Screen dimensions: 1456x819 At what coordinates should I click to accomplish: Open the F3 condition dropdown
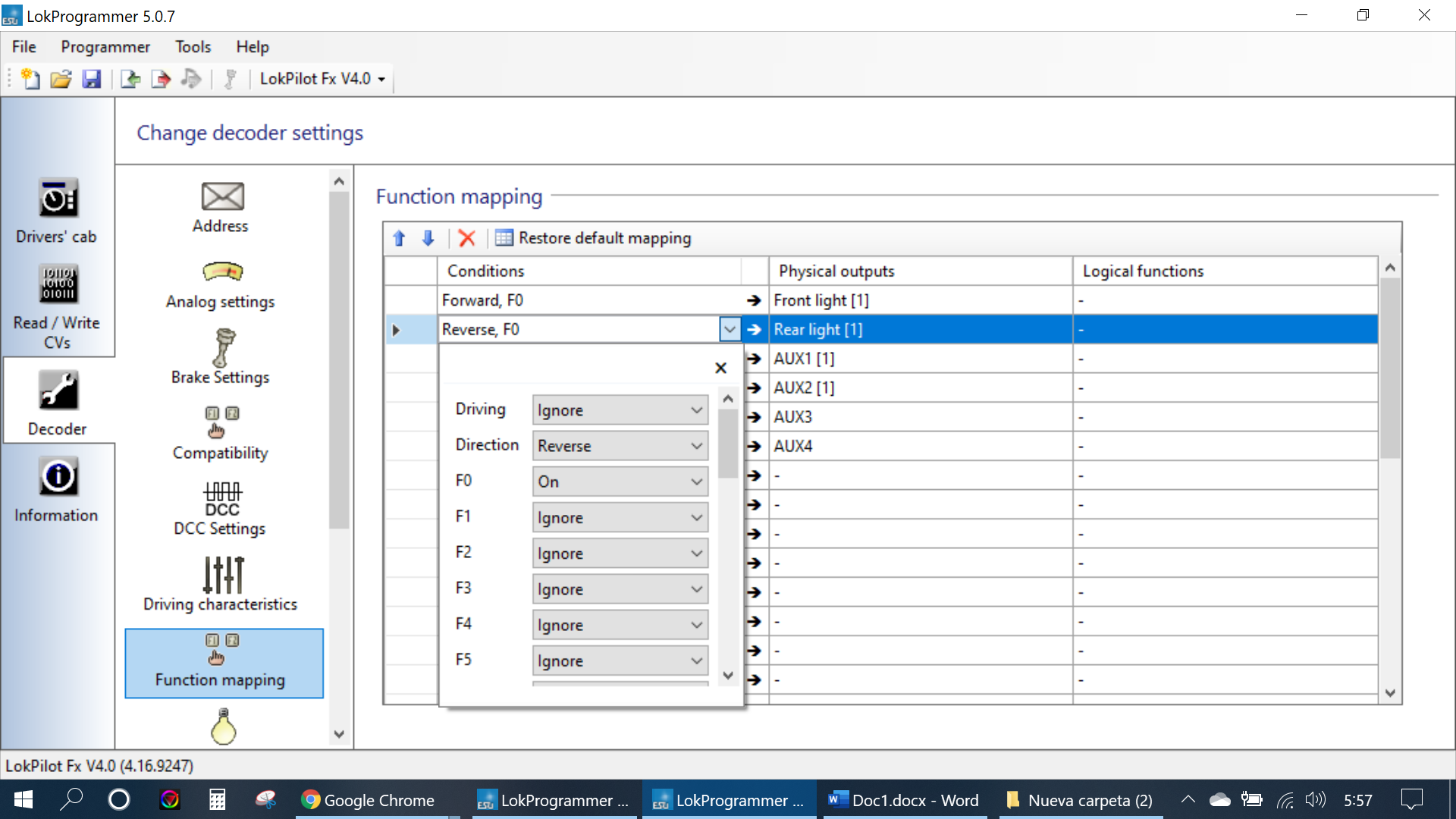620,589
